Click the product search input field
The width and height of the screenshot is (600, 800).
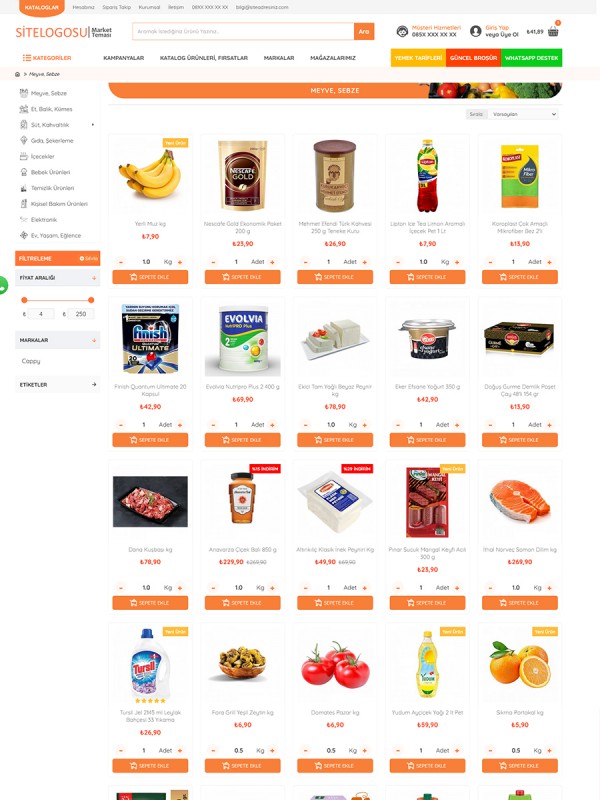coord(243,31)
